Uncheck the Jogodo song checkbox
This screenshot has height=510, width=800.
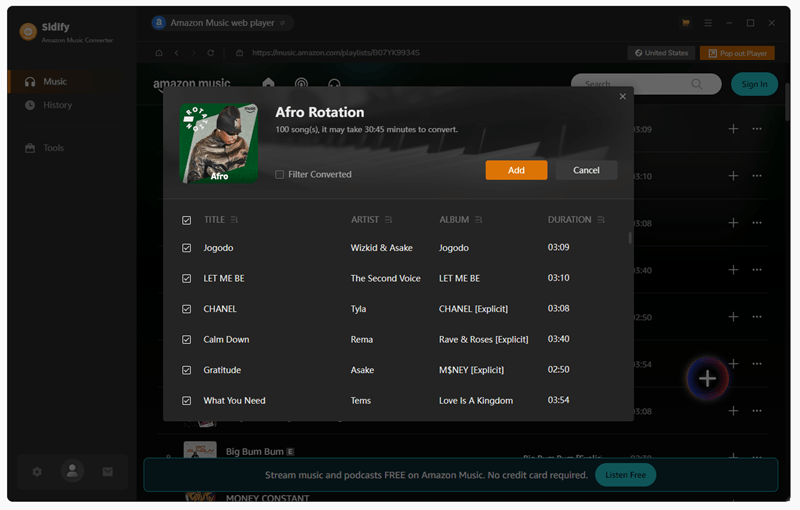187,248
